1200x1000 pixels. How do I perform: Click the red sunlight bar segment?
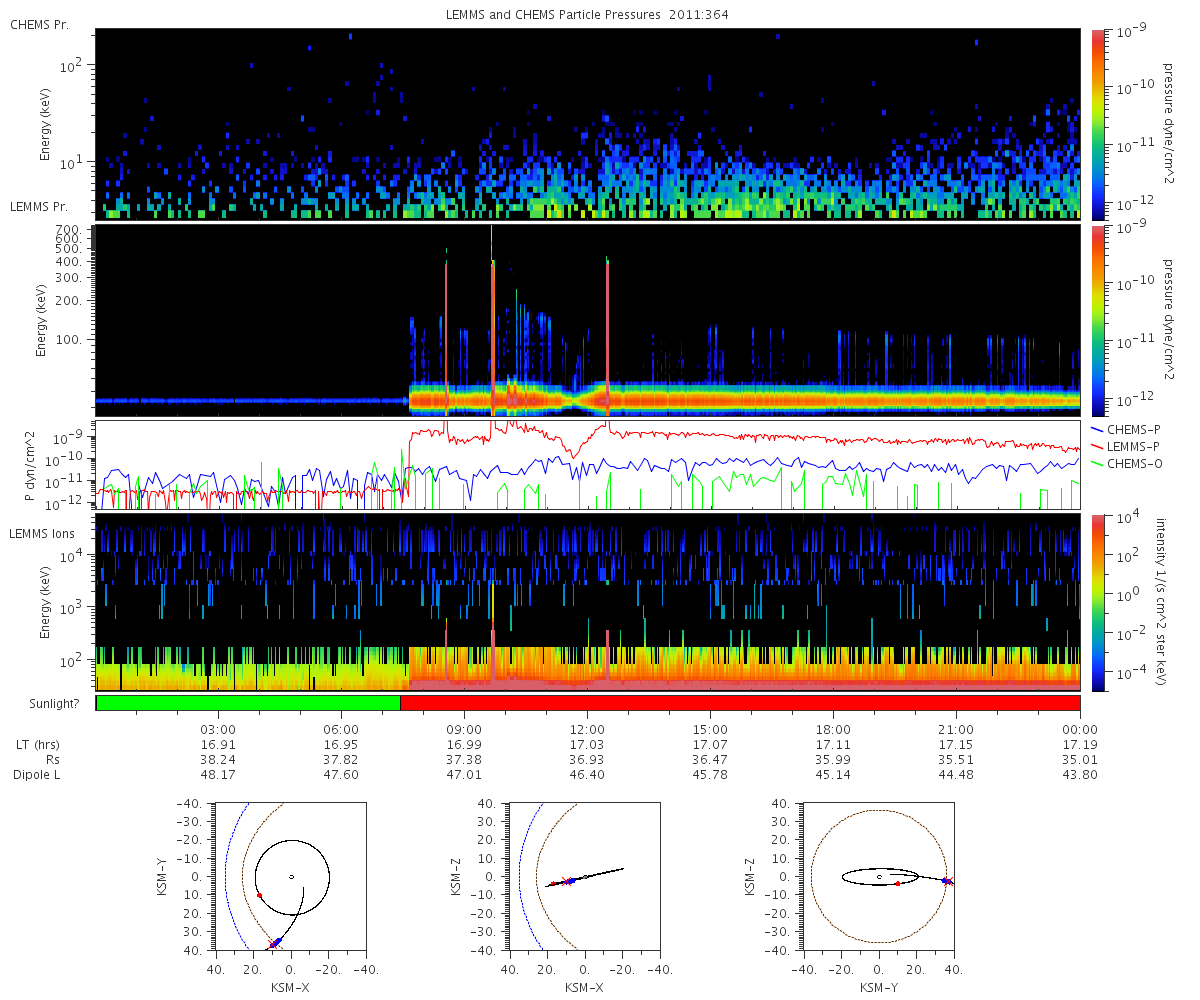pyautogui.click(x=740, y=703)
